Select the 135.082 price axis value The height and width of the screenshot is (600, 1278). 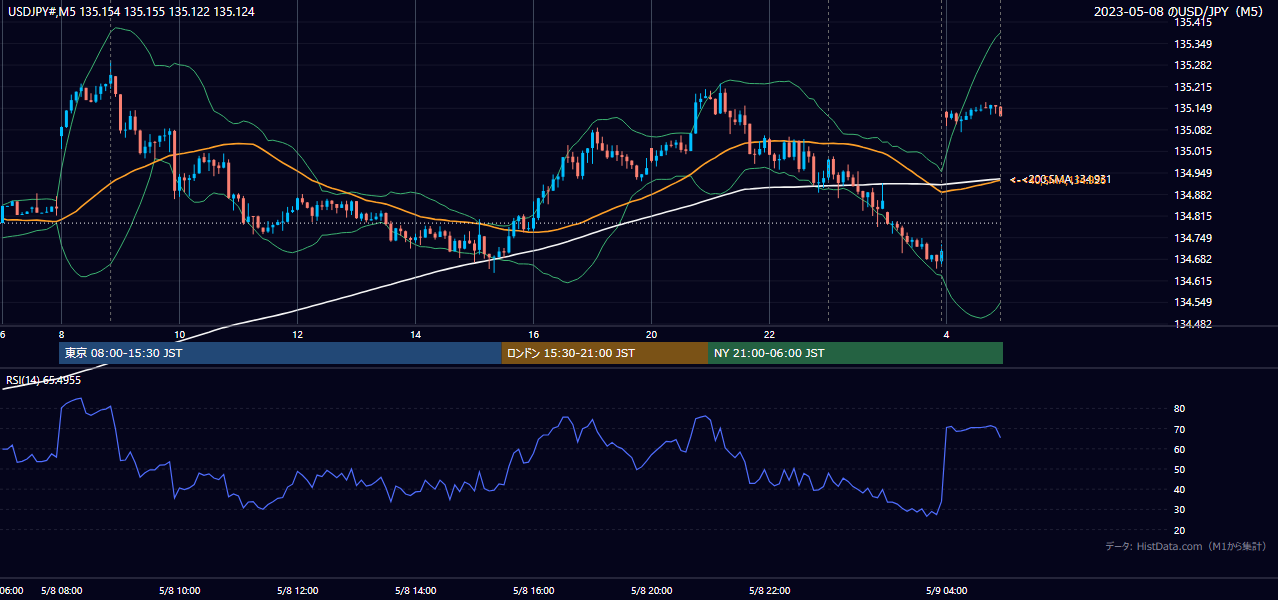point(1193,130)
